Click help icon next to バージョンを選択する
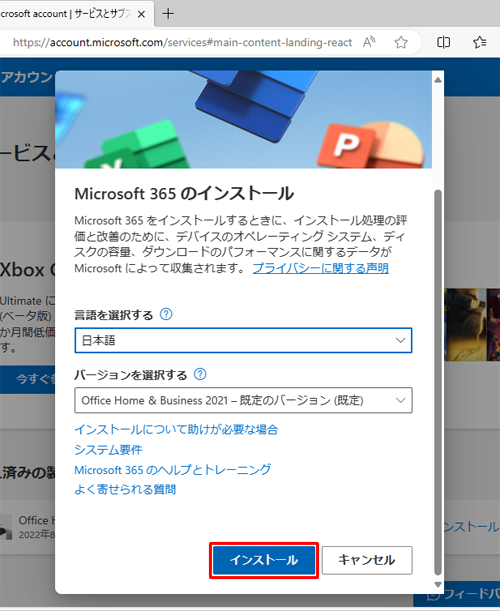The width and height of the screenshot is (500, 611). [200, 374]
